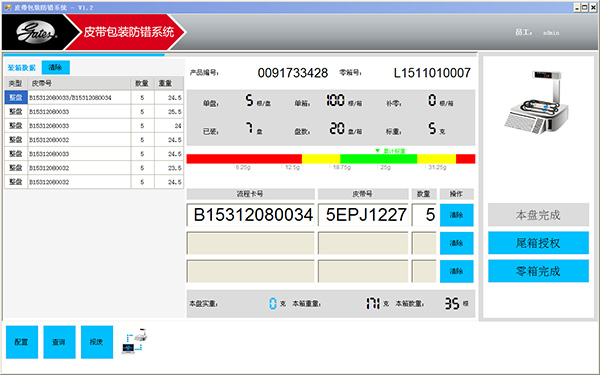Click the 报废 button in the bottom bar

pos(97,342)
